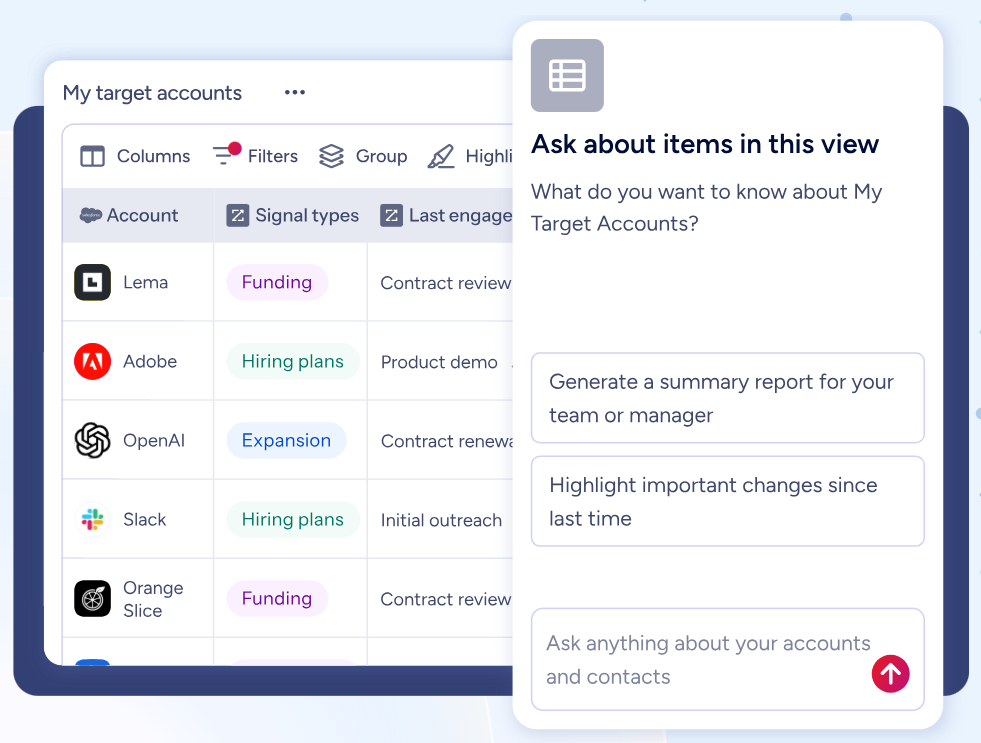
Task: Click the Orange Slice company logo
Action: [x=93, y=599]
